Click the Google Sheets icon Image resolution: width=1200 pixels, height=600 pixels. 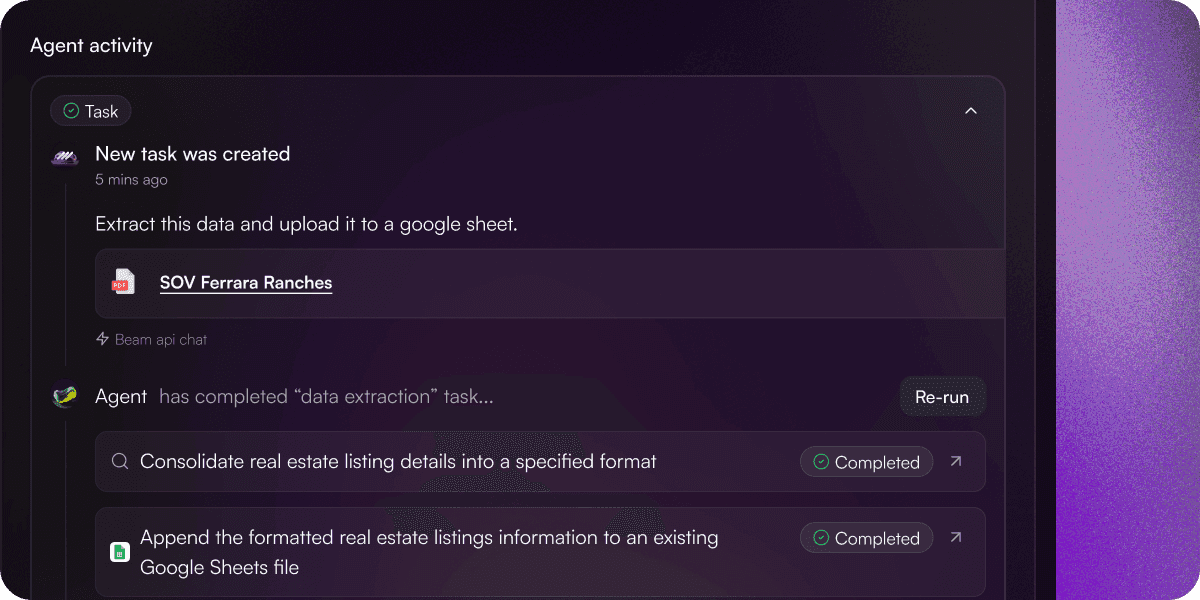click(119, 552)
